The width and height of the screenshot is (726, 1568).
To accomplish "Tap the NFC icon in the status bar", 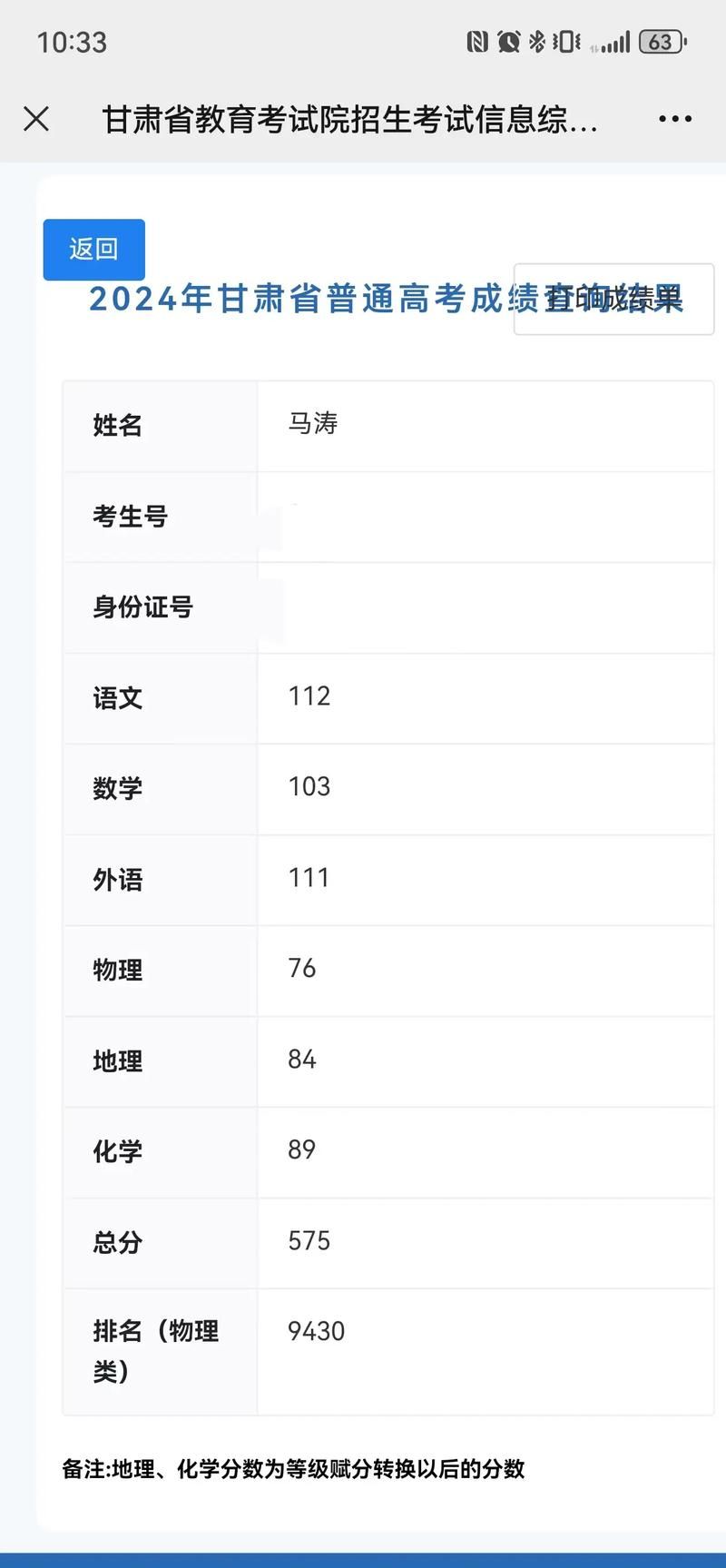I will tap(478, 41).
